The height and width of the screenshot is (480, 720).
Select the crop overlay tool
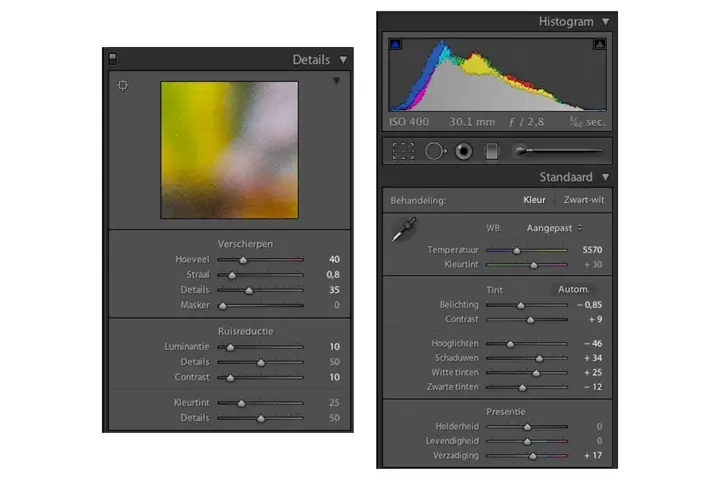click(403, 151)
